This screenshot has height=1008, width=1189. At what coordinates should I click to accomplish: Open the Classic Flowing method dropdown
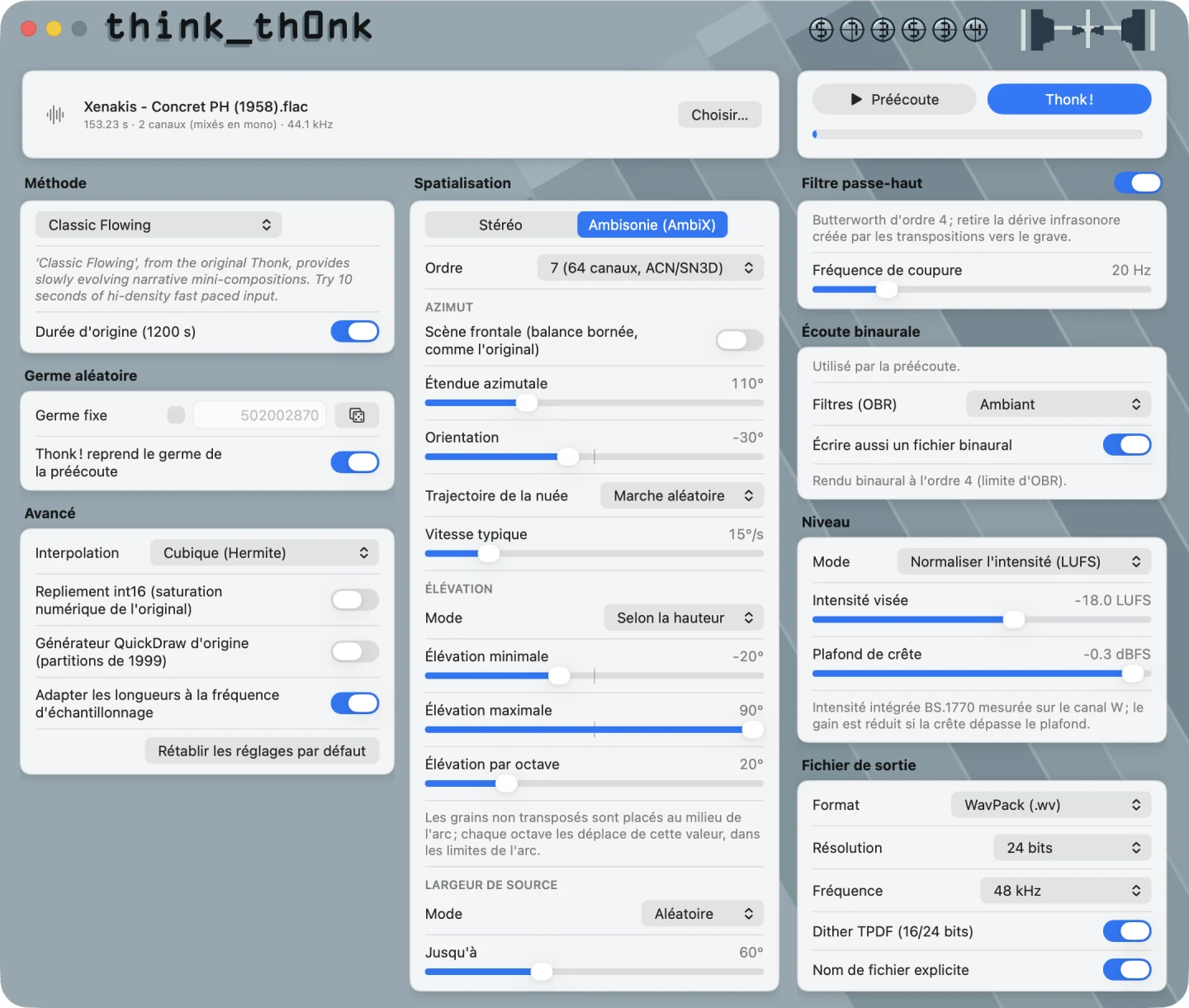(x=159, y=225)
